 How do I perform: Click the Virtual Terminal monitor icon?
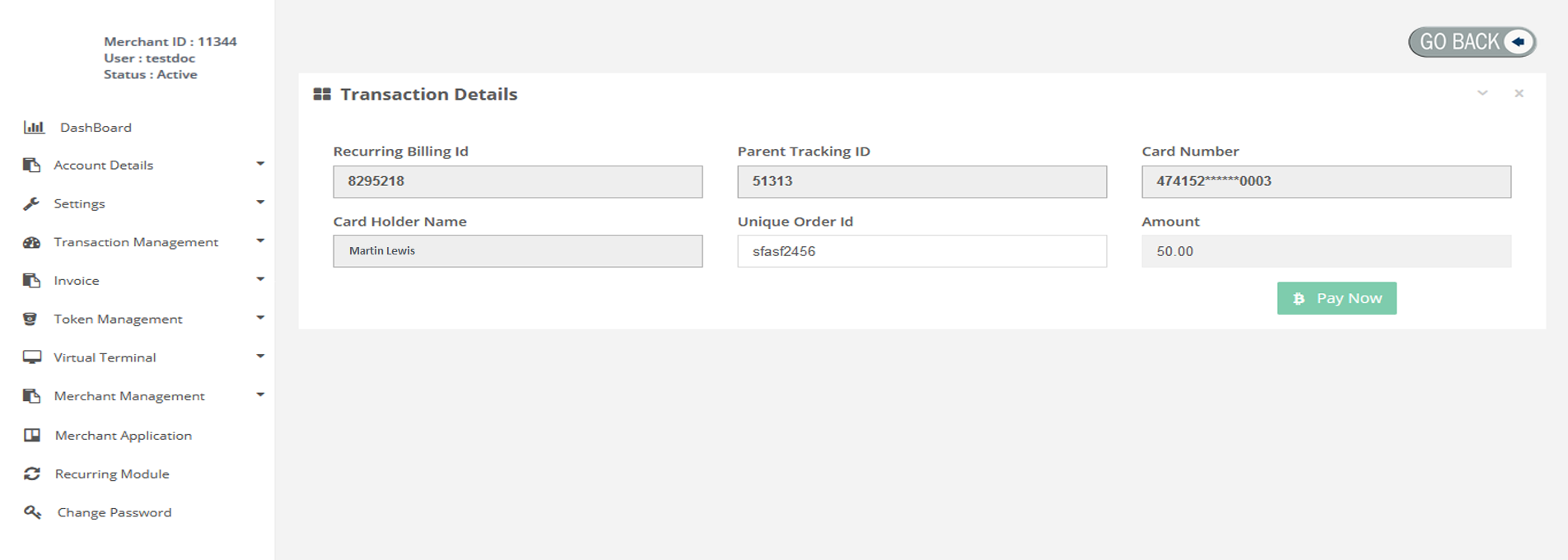point(32,357)
